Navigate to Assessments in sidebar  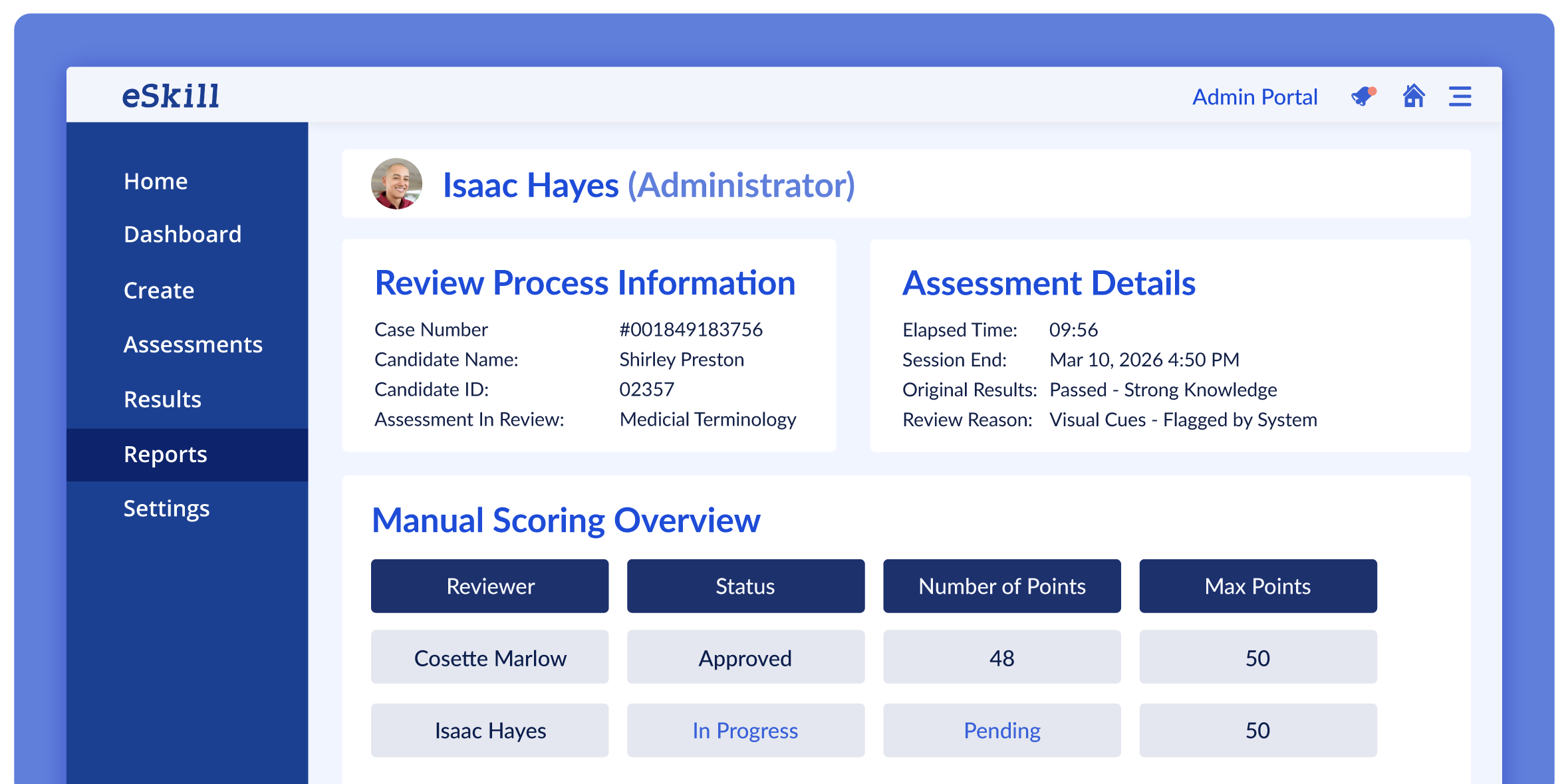click(x=193, y=344)
